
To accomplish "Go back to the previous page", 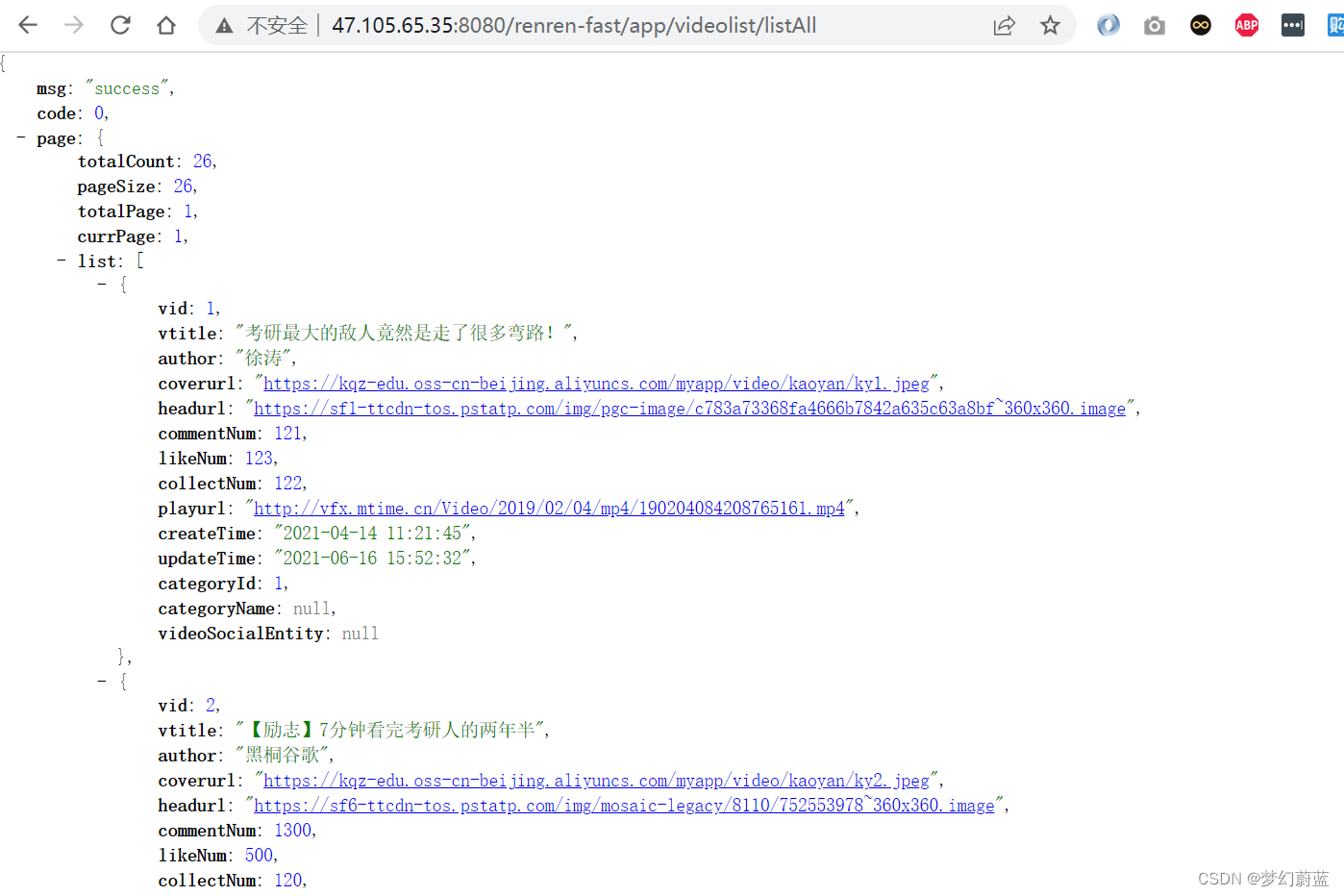I will pos(28,25).
